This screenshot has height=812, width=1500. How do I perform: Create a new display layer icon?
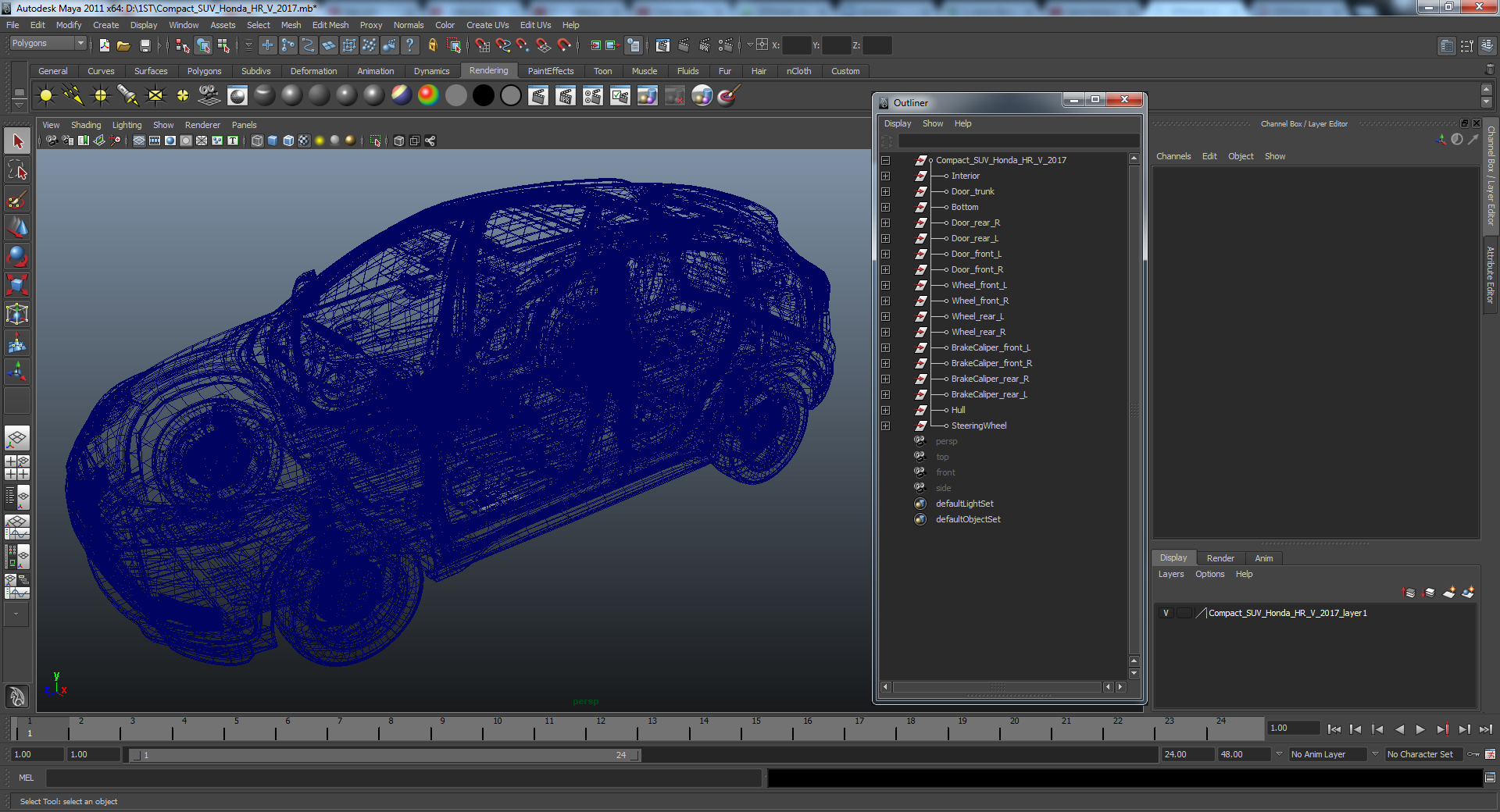pyautogui.click(x=1449, y=593)
